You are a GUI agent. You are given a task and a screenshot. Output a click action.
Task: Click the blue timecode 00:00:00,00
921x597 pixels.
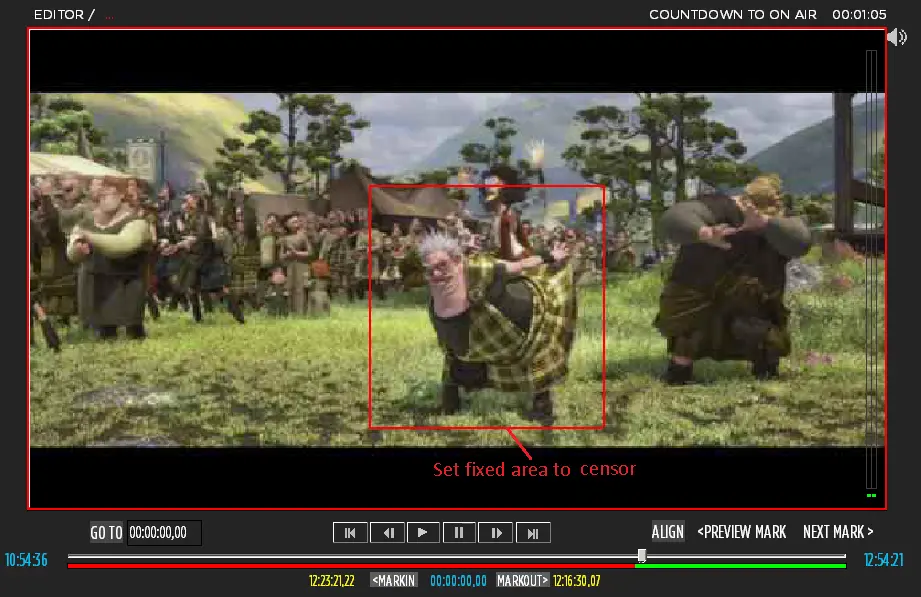458,581
